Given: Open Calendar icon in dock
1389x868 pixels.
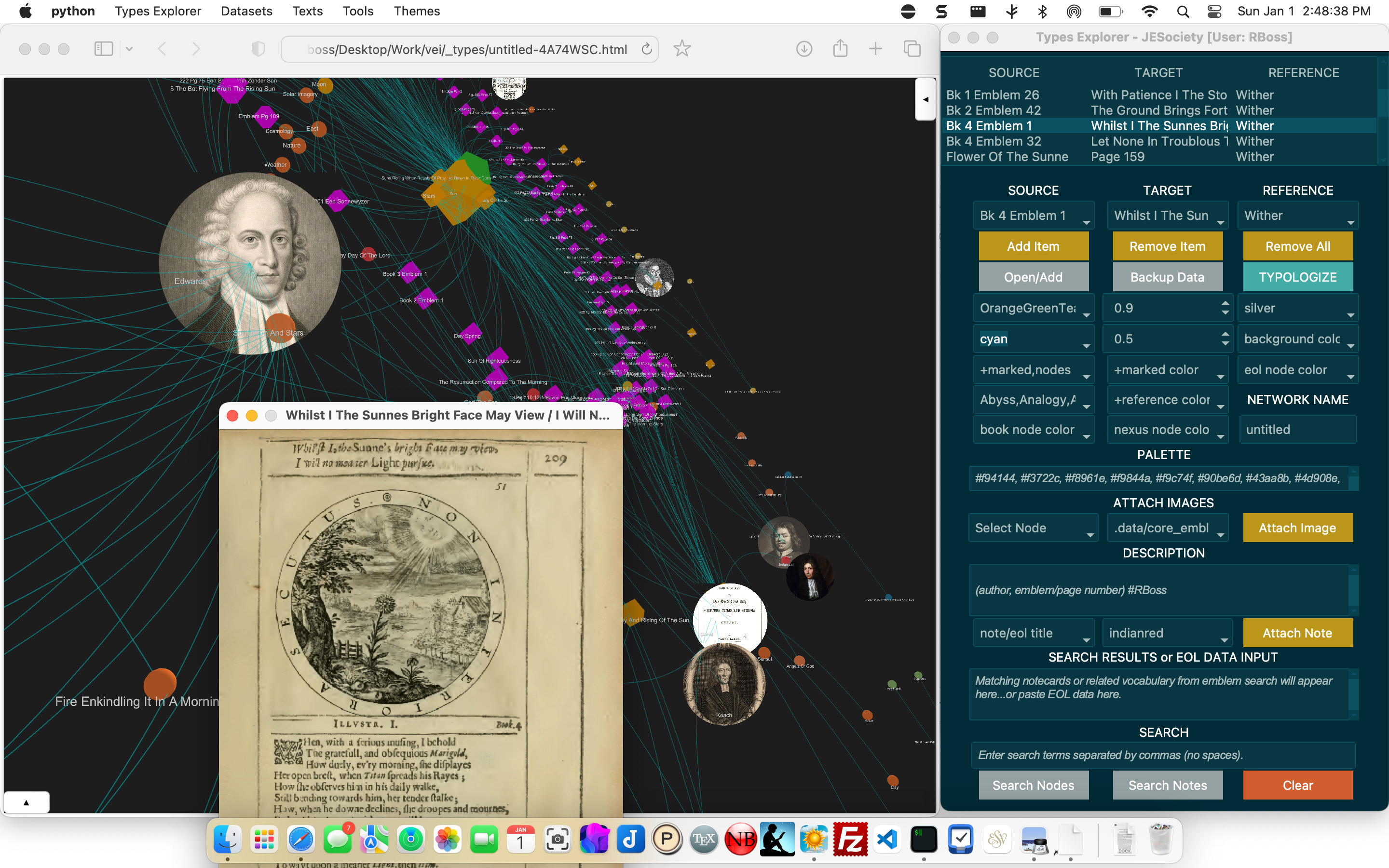Looking at the screenshot, I should (520, 839).
